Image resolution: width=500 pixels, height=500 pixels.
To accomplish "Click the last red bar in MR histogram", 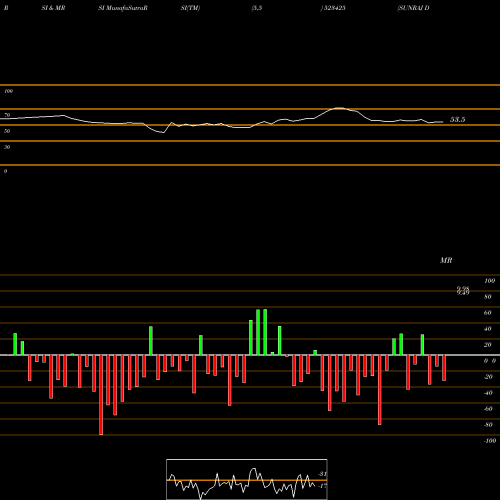I will [x=444, y=368].
